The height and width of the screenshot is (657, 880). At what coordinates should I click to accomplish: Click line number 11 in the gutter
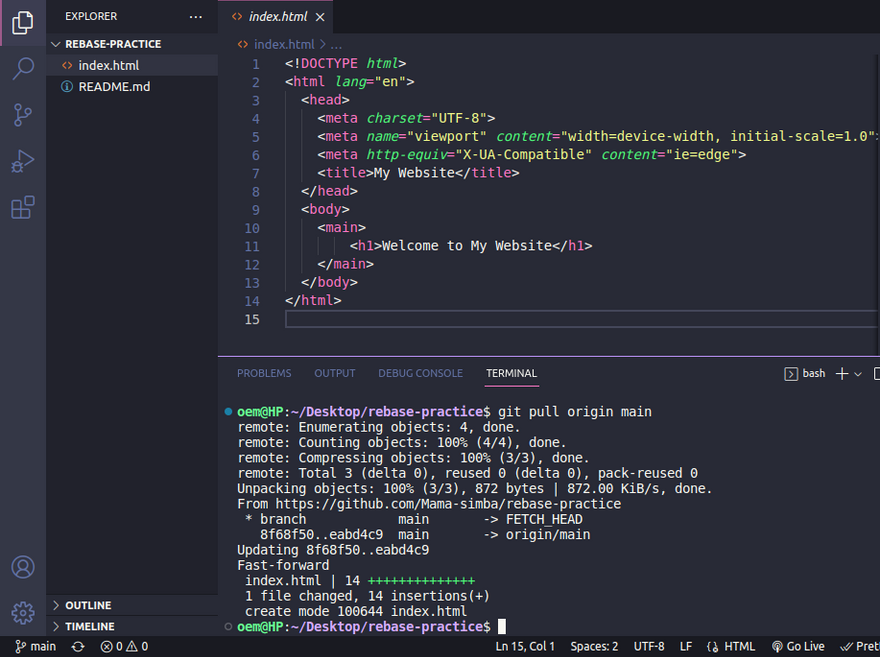tap(252, 246)
